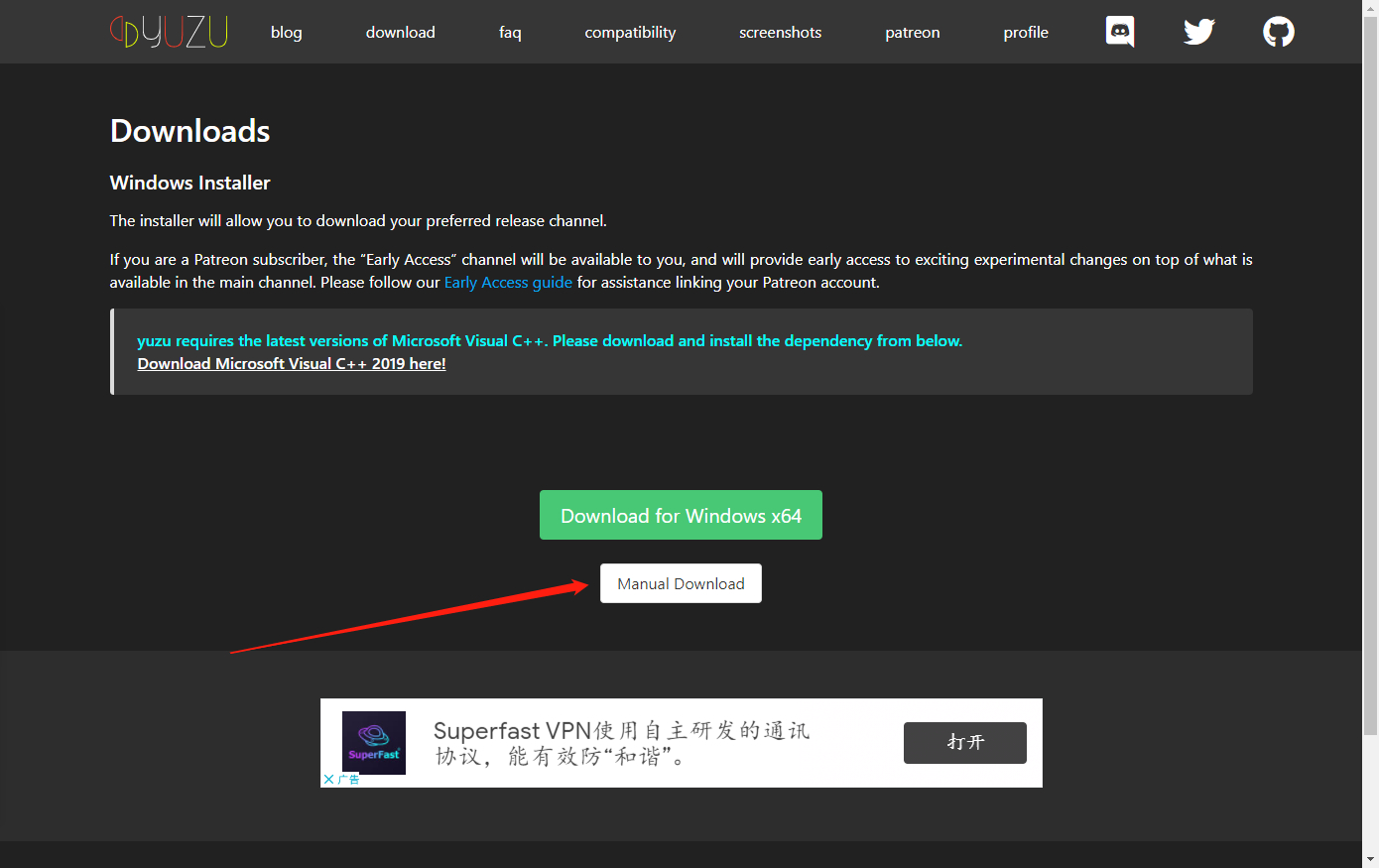Open the GitHub icon link

1278,32
